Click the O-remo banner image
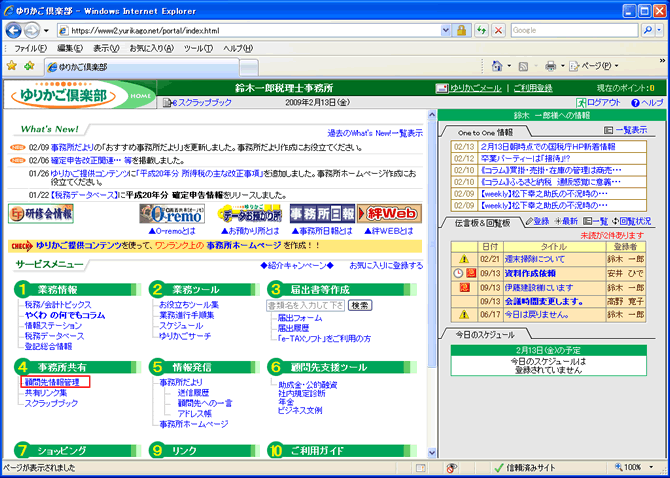The height and width of the screenshot is (478, 670). click(172, 214)
